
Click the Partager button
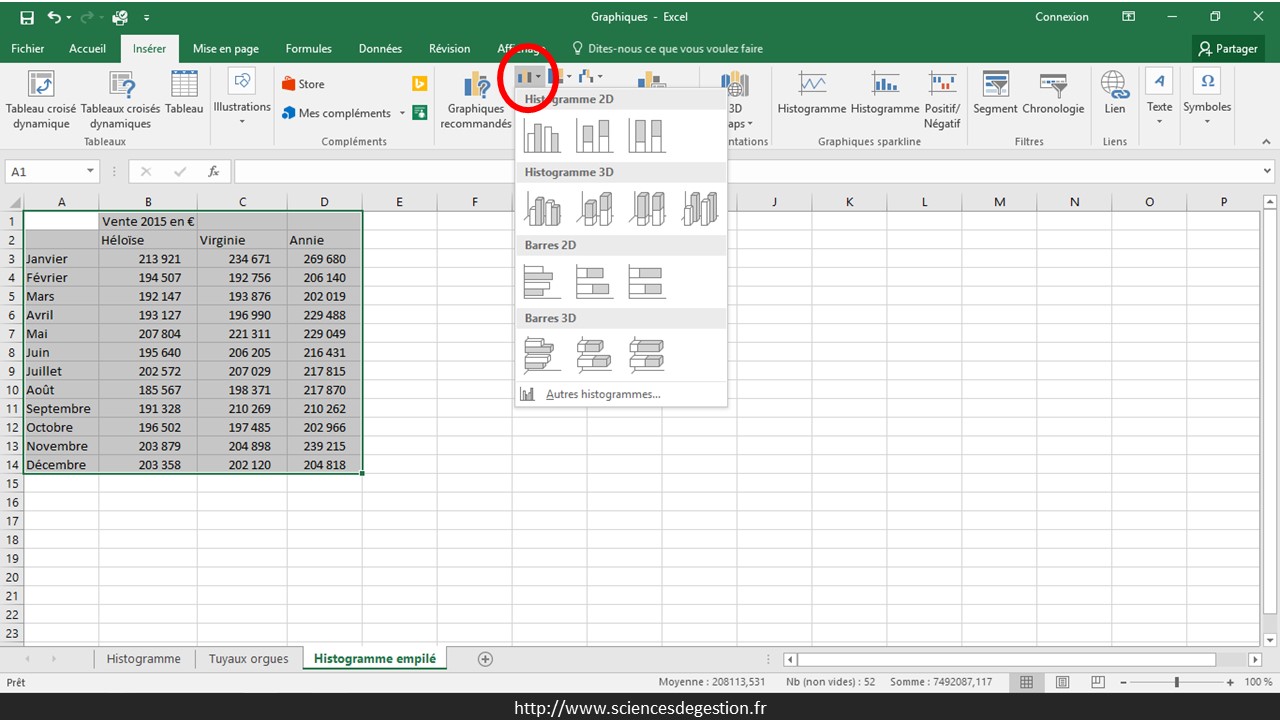(x=1228, y=48)
